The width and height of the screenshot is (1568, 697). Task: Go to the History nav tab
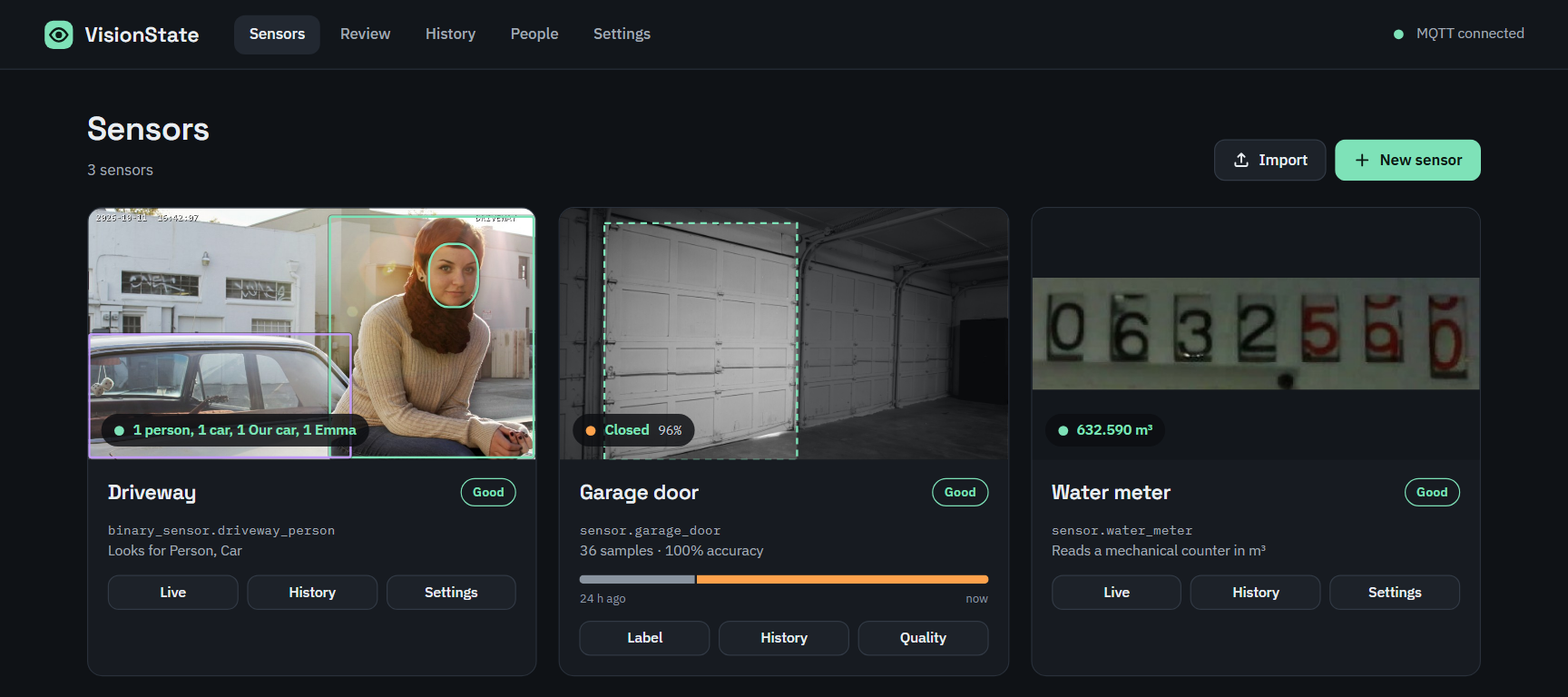[x=450, y=34]
